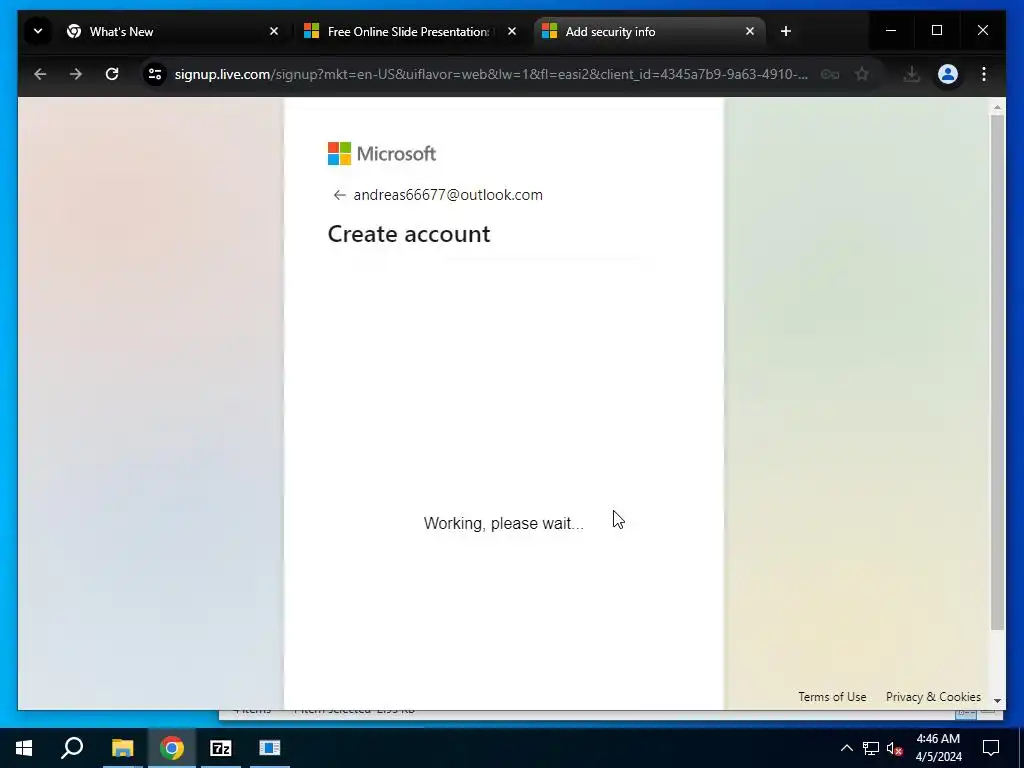Screen dimensions: 1024x768
Task: Switch to the What's New tab
Action: click(x=174, y=31)
